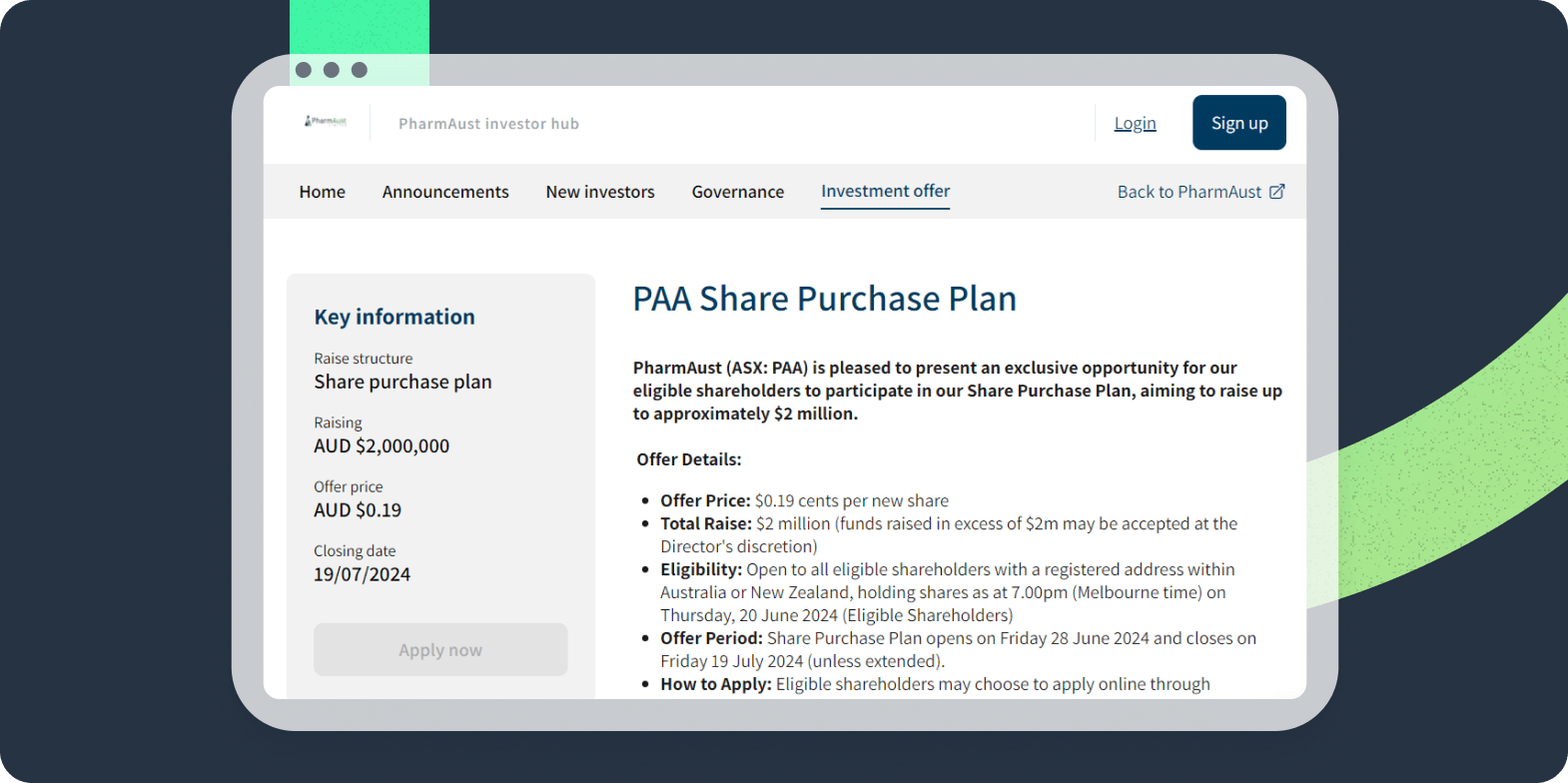
Task: Click the Raise structure label
Action: click(363, 359)
